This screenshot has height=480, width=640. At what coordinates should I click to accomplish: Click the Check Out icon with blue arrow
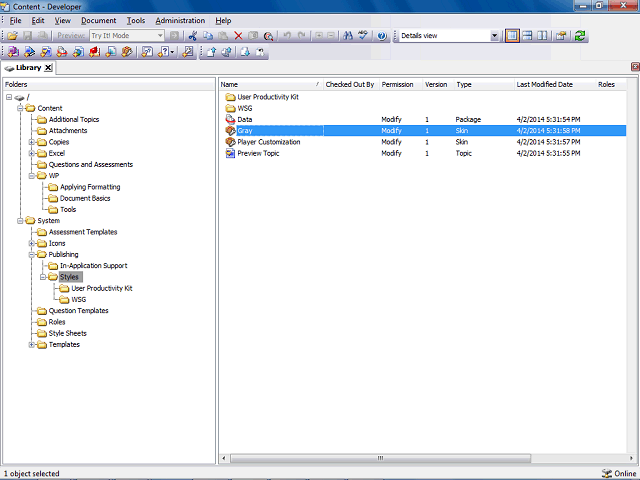(x=227, y=52)
